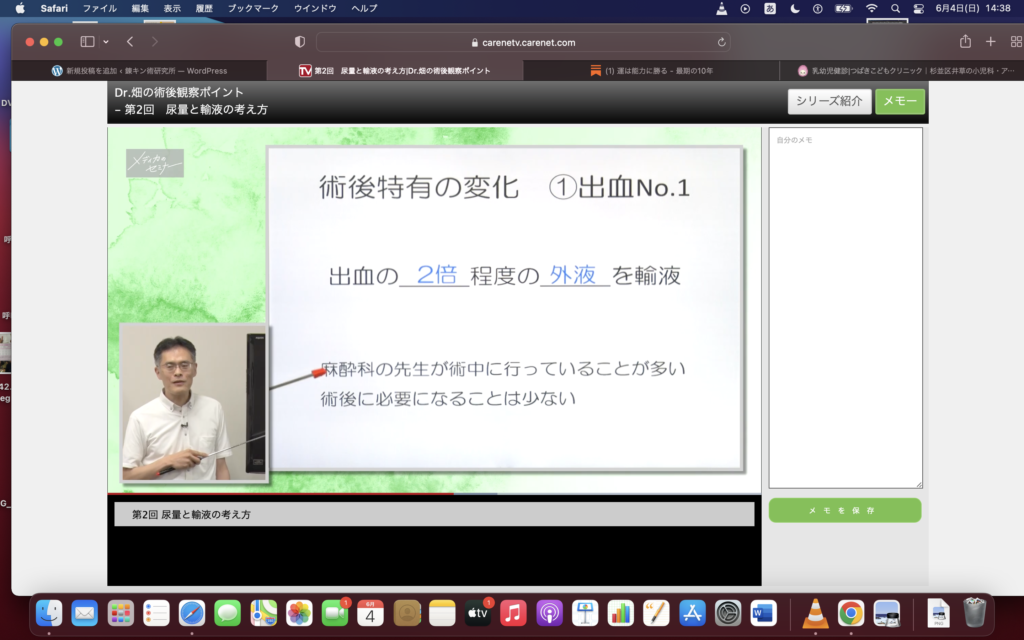Open the 履歴 menu
Screen dimensions: 1024x640
click(x=204, y=8)
